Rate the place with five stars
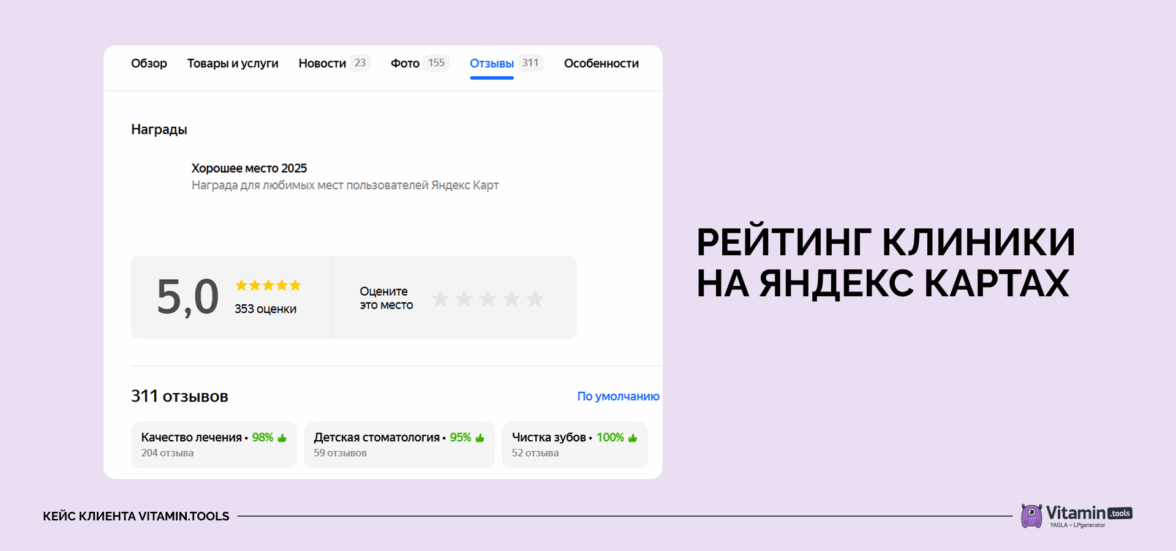 tap(535, 299)
